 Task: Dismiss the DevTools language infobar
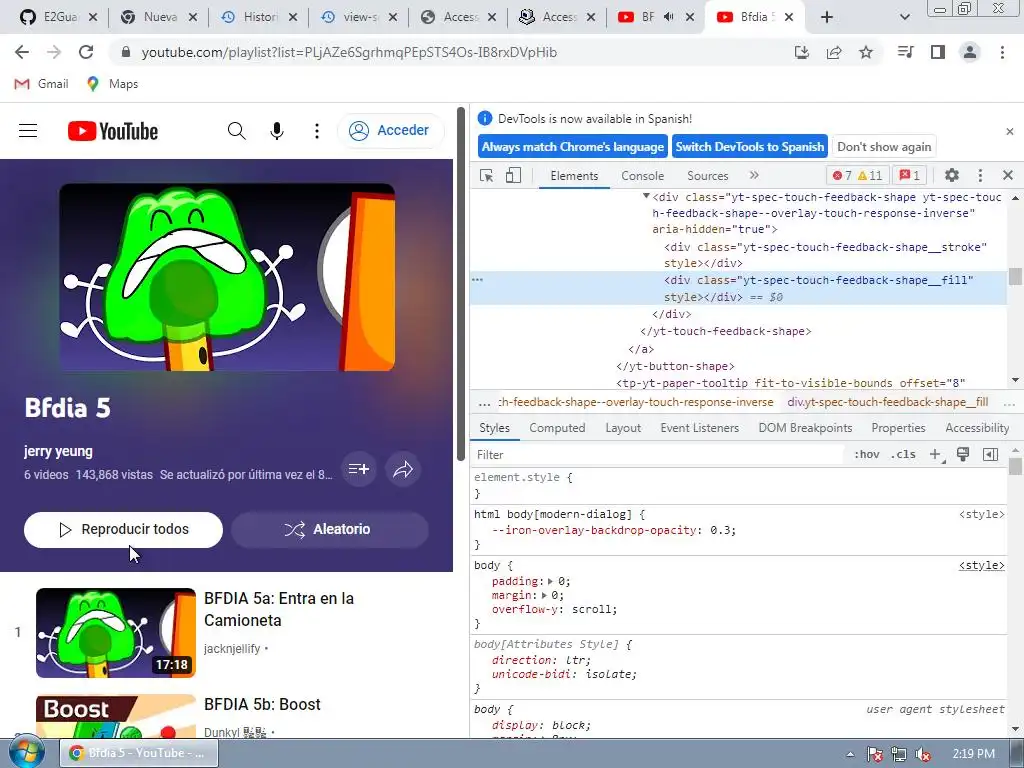pyautogui.click(x=1010, y=131)
